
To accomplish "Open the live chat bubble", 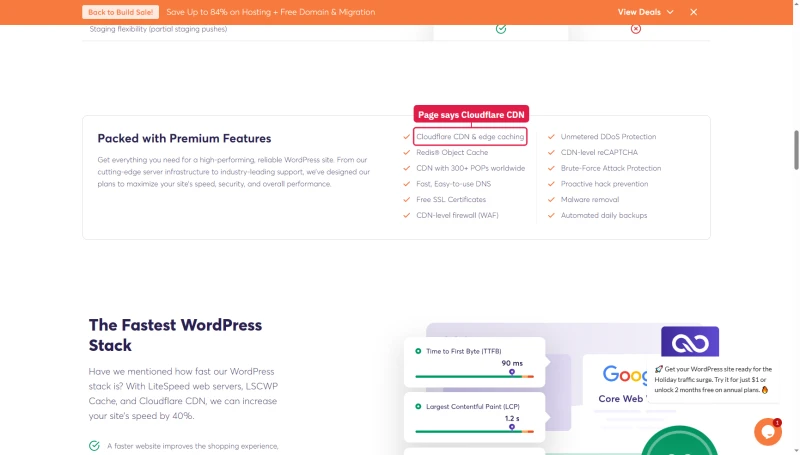I will 768,432.
